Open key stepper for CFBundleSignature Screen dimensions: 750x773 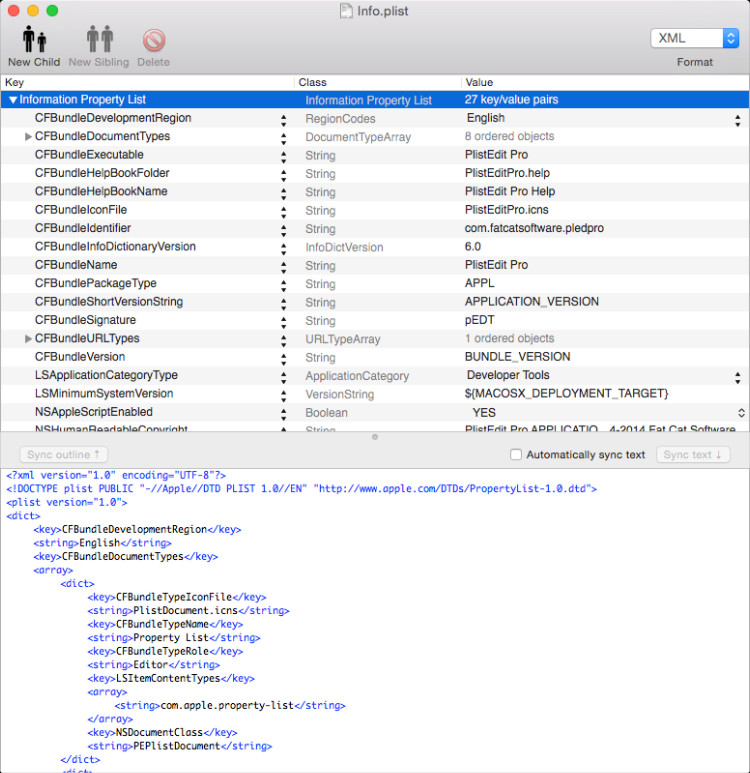click(284, 323)
